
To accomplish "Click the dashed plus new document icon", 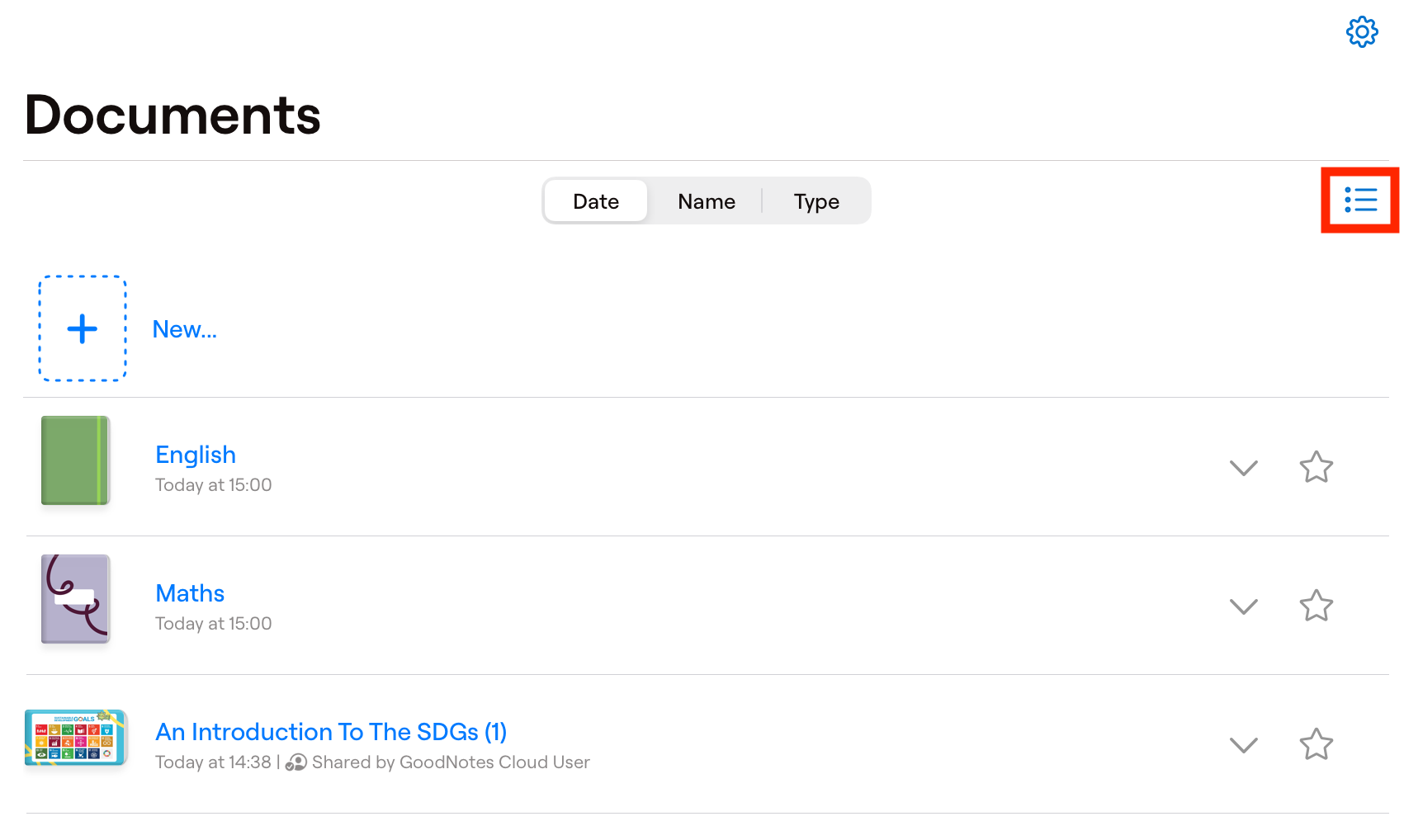I will tap(83, 328).
